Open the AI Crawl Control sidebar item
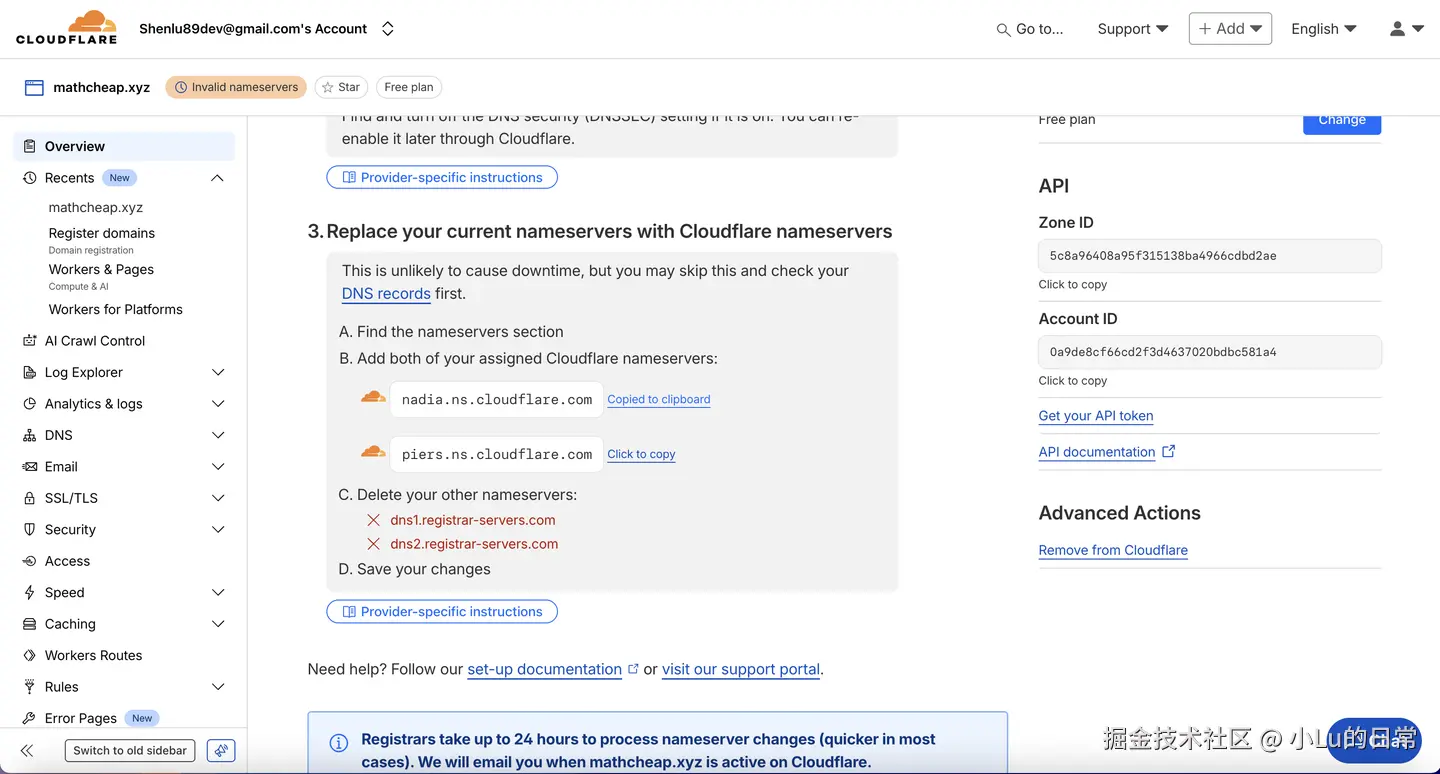Screen dimensions: 1440x774 click(95, 341)
